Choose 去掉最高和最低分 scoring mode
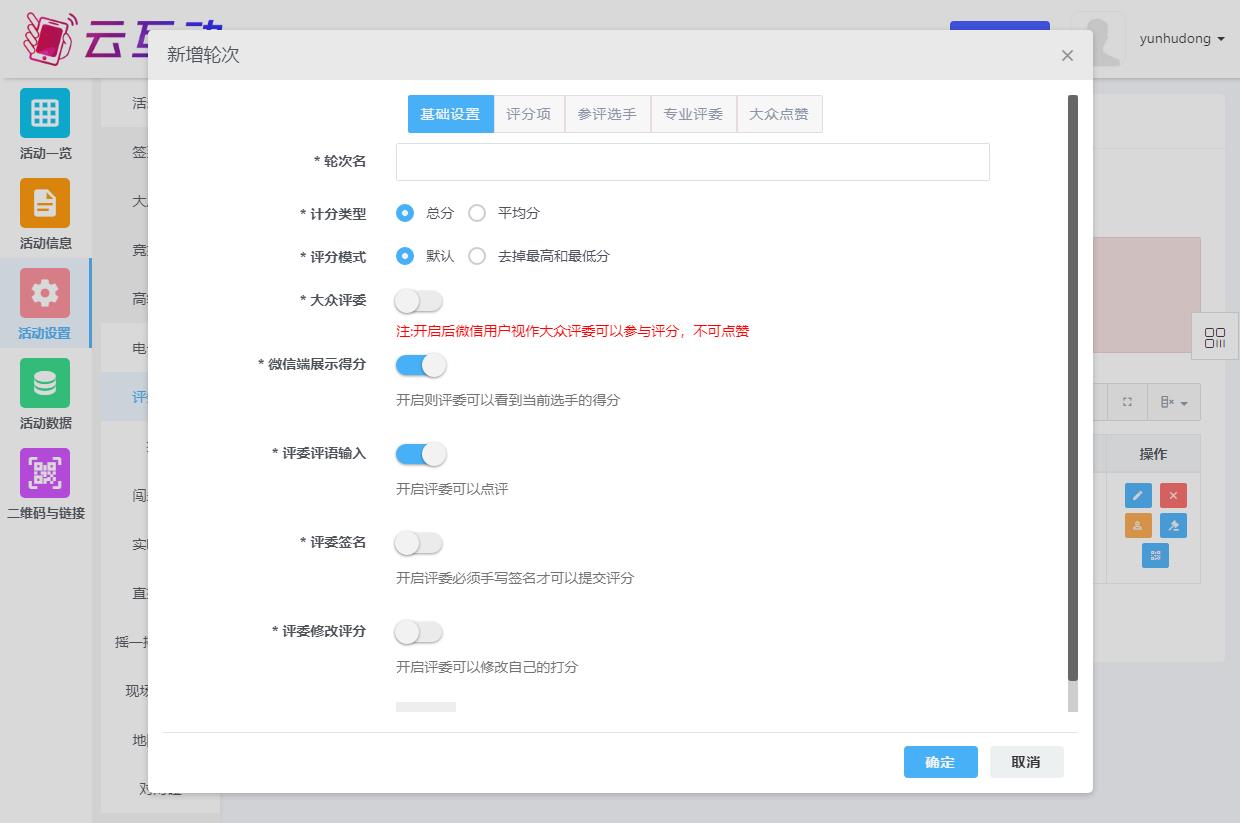Screen dimensions: 1240x823 tap(478, 256)
